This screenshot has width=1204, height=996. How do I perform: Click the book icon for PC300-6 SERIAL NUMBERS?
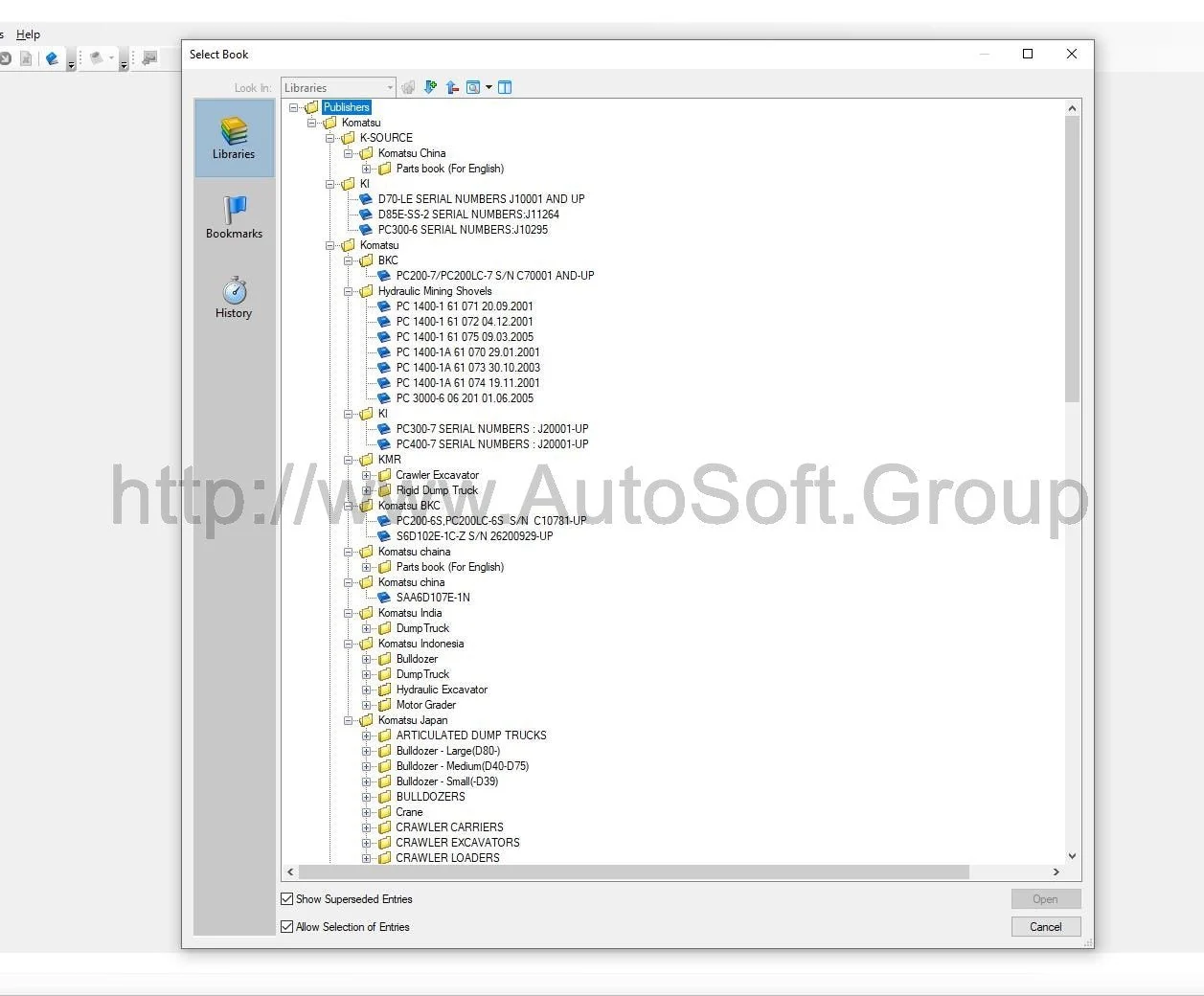[366, 230]
